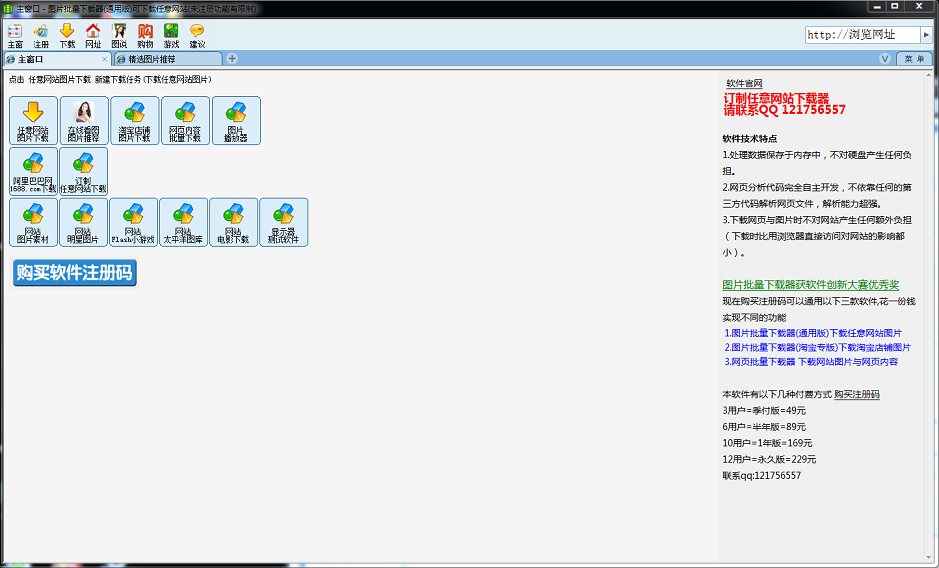Image resolution: width=939 pixels, height=568 pixels.
Task: Click the 购物 shopping toolbar icon
Action: 145,36
